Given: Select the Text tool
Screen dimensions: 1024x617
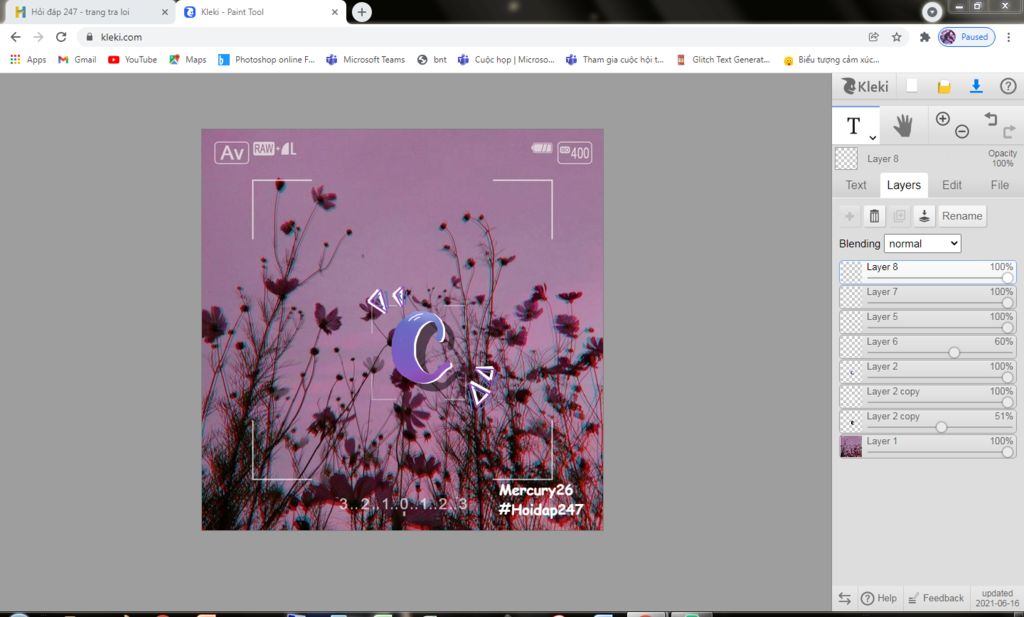Looking at the screenshot, I should [853, 125].
